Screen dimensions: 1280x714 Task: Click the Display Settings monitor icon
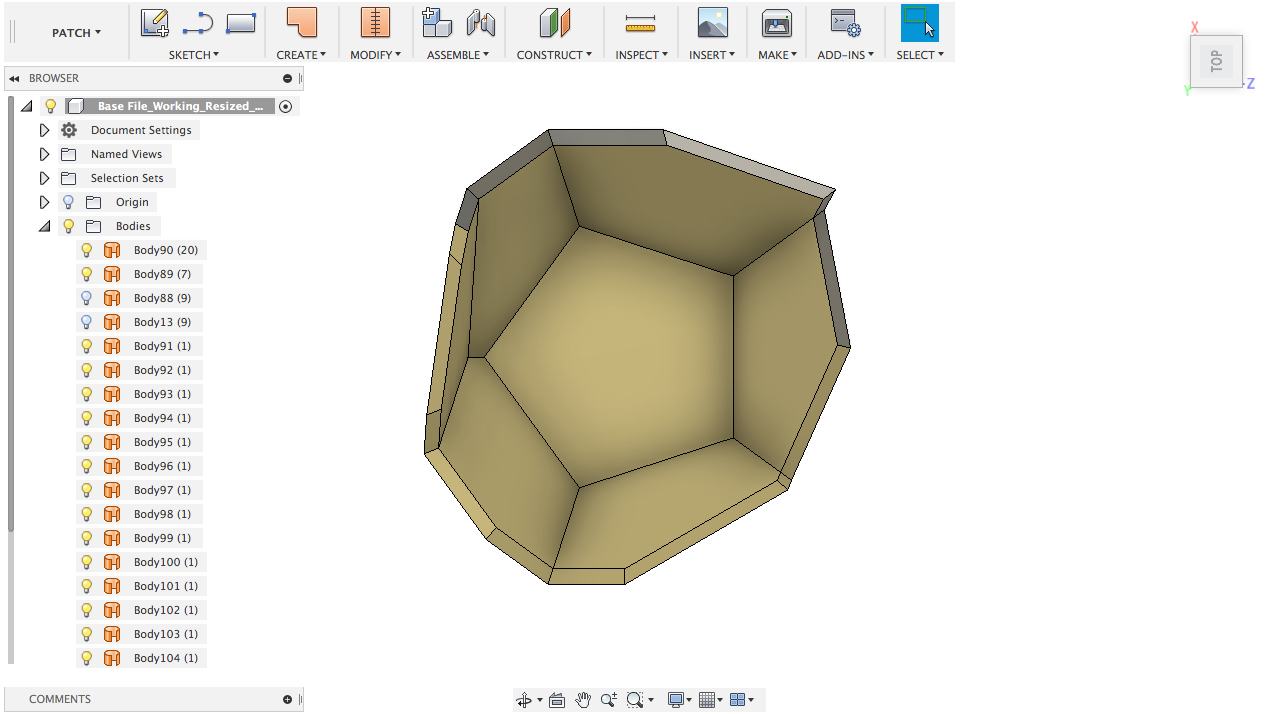tap(676, 700)
